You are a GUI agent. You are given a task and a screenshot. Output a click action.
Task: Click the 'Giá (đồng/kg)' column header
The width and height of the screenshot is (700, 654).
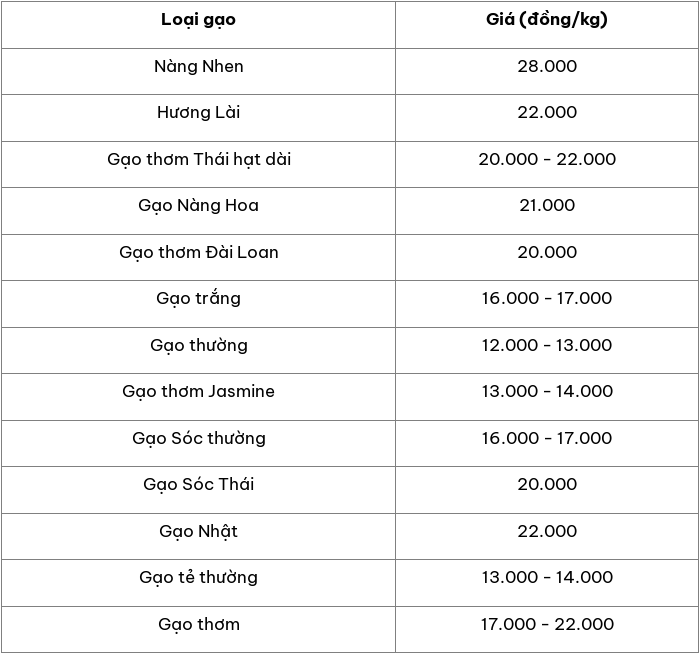(x=547, y=25)
